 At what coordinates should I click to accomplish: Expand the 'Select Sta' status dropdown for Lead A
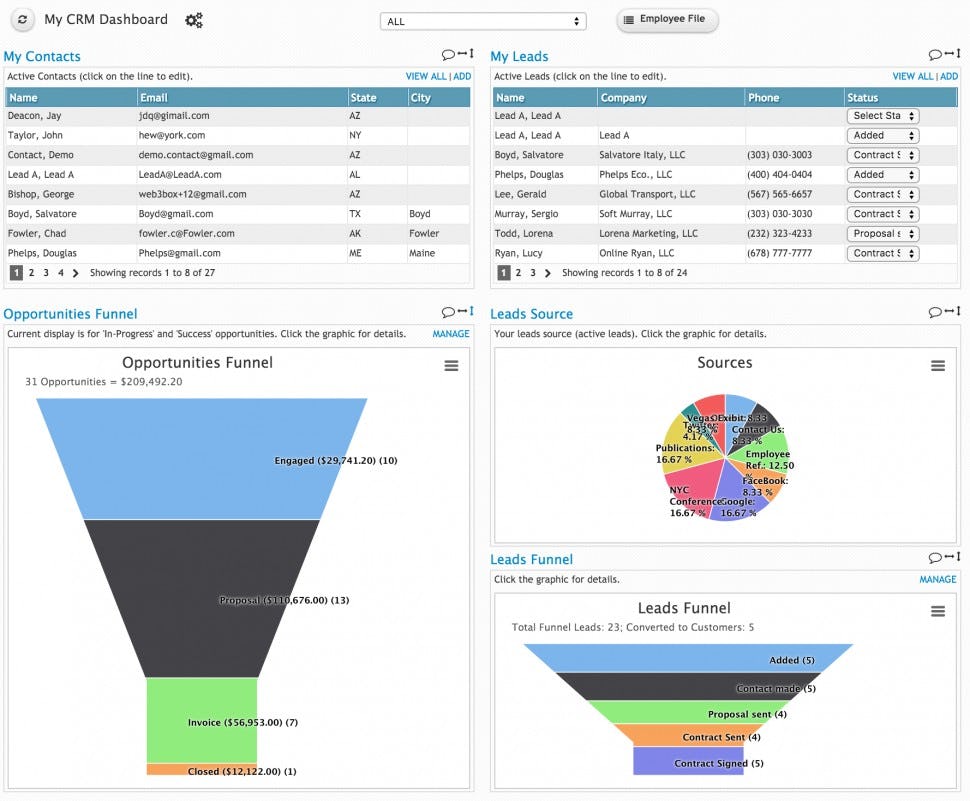[x=882, y=116]
